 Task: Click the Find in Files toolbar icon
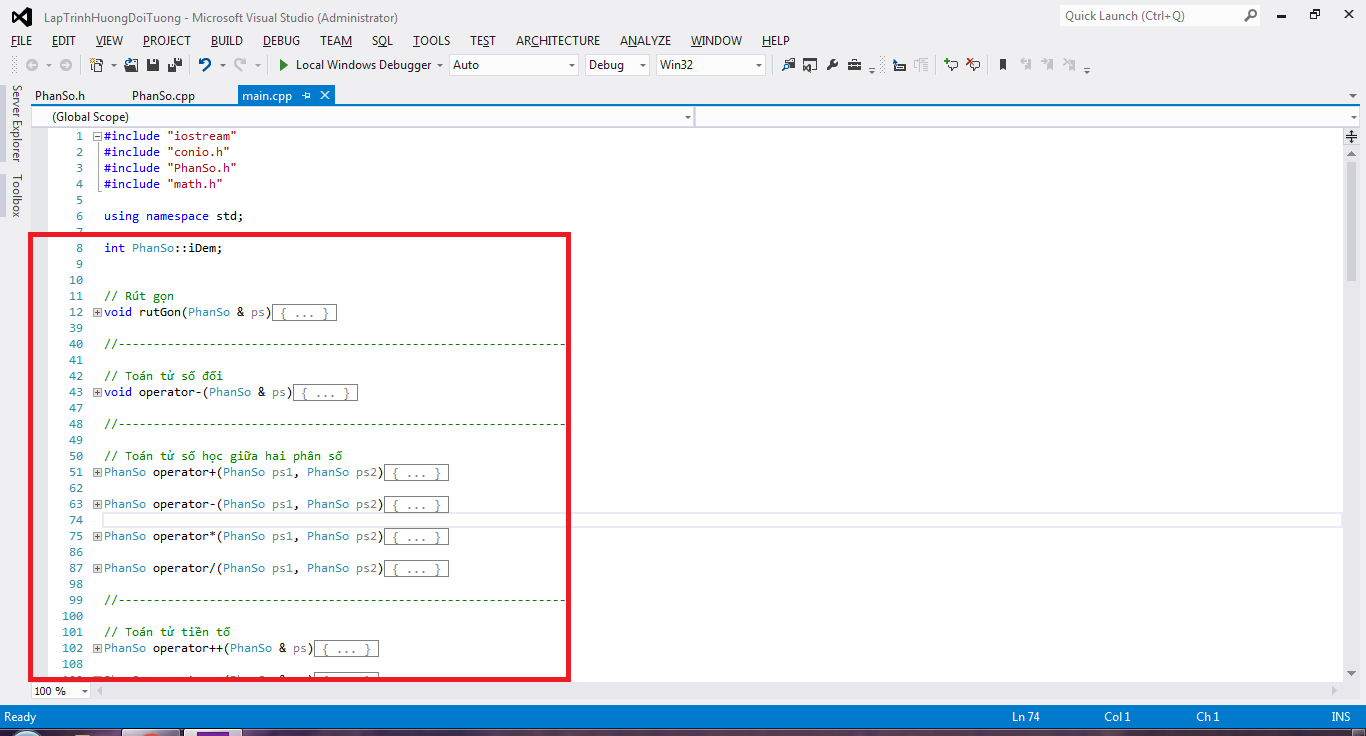pos(788,65)
